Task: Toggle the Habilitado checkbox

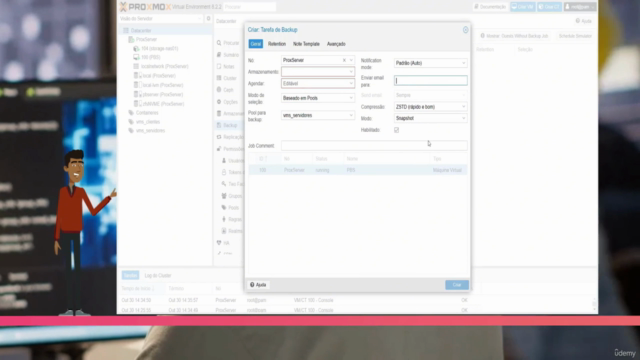Action: [x=396, y=130]
